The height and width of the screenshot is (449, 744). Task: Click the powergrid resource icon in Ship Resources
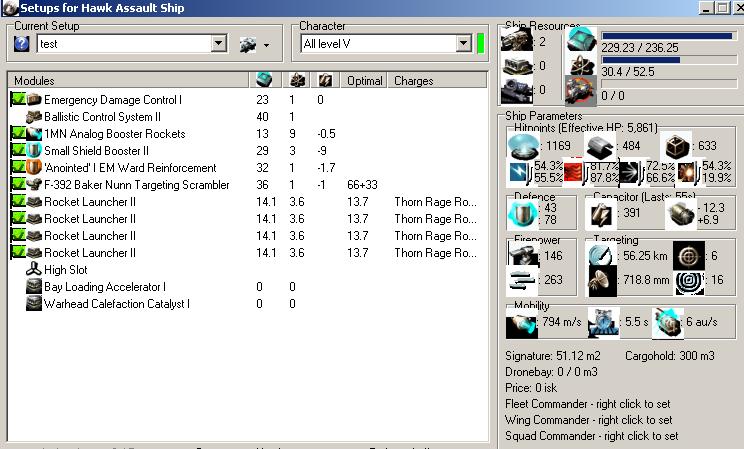point(582,65)
